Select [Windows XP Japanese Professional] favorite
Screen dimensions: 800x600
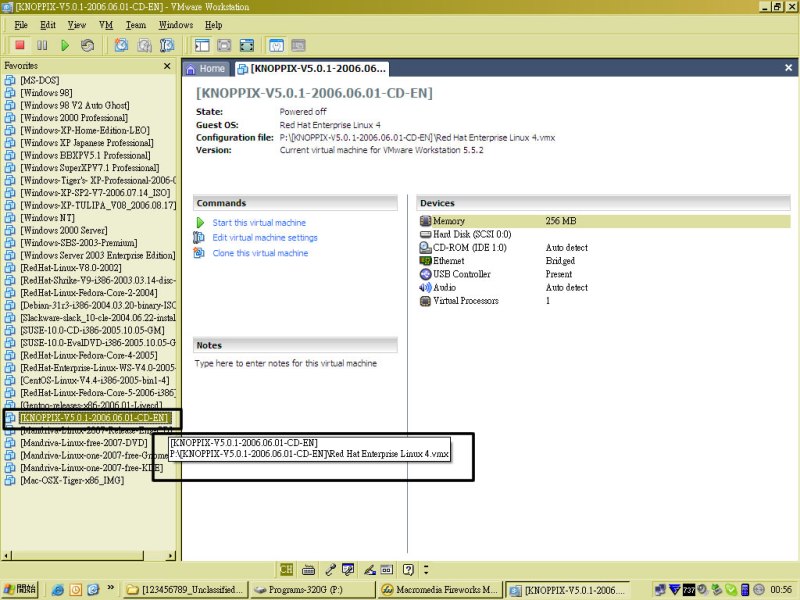[x=87, y=143]
